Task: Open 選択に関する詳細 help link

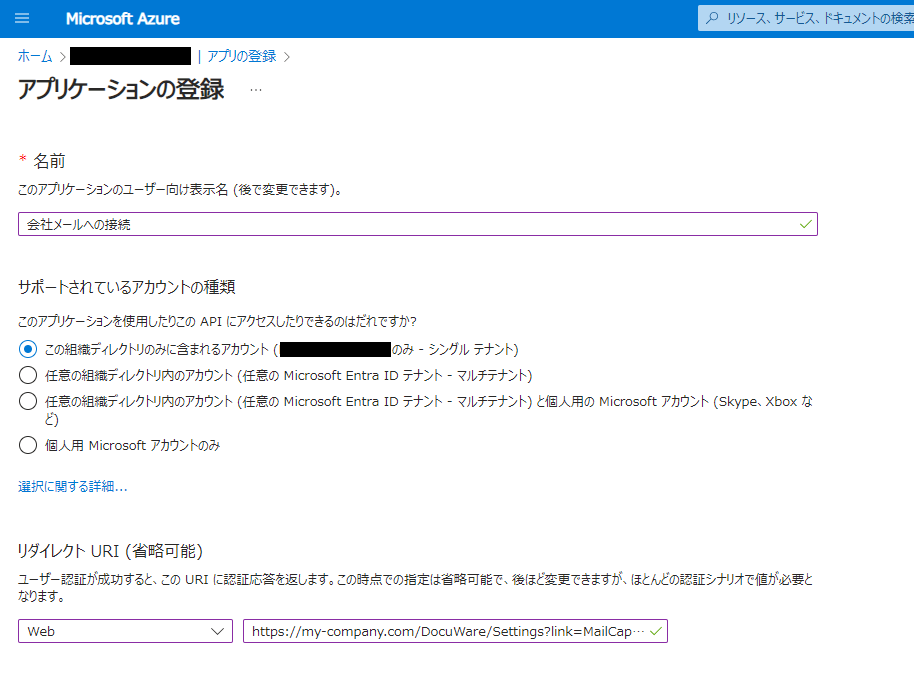Action: pyautogui.click(x=72, y=486)
